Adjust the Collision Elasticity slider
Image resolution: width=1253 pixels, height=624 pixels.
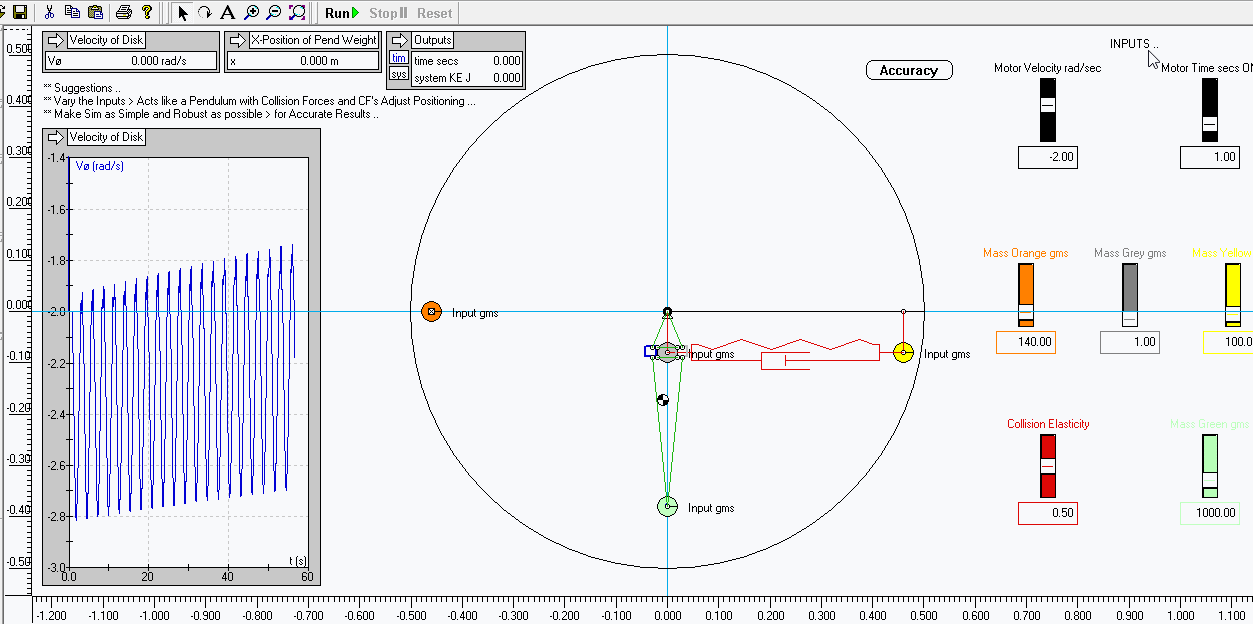pyautogui.click(x=1048, y=466)
